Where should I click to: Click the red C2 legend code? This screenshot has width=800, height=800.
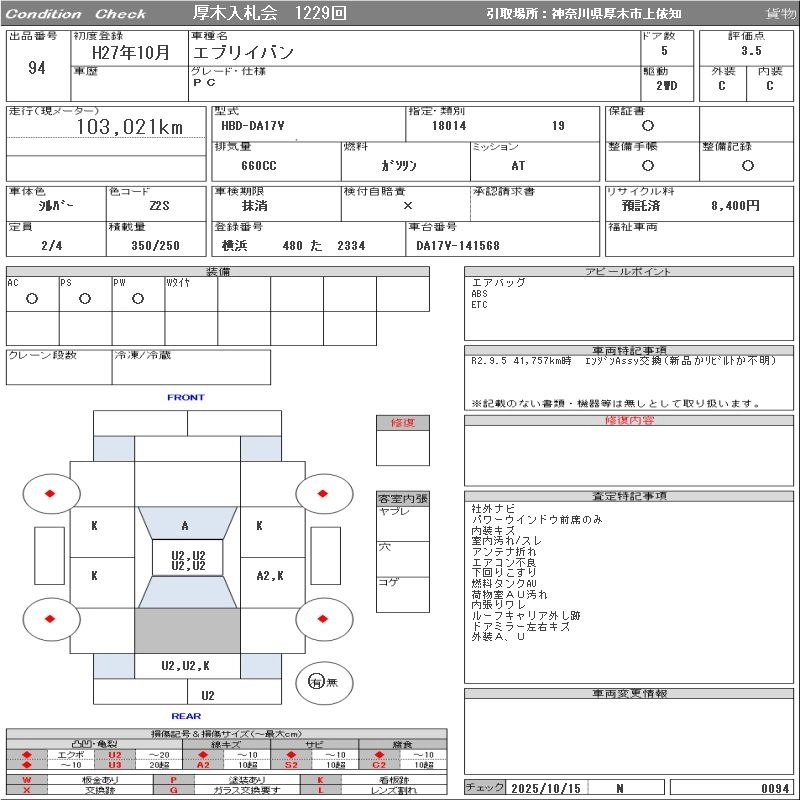(379, 765)
